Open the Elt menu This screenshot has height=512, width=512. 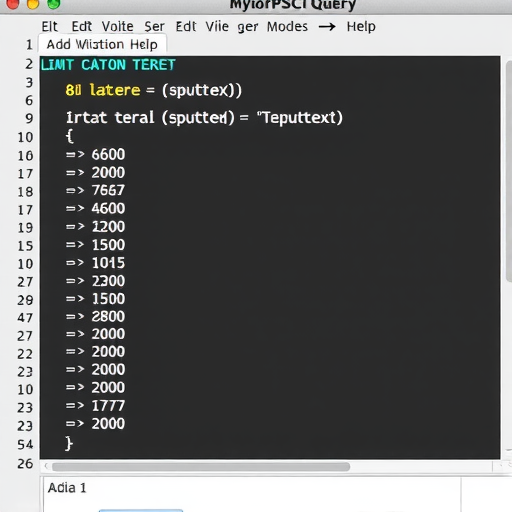[49, 26]
